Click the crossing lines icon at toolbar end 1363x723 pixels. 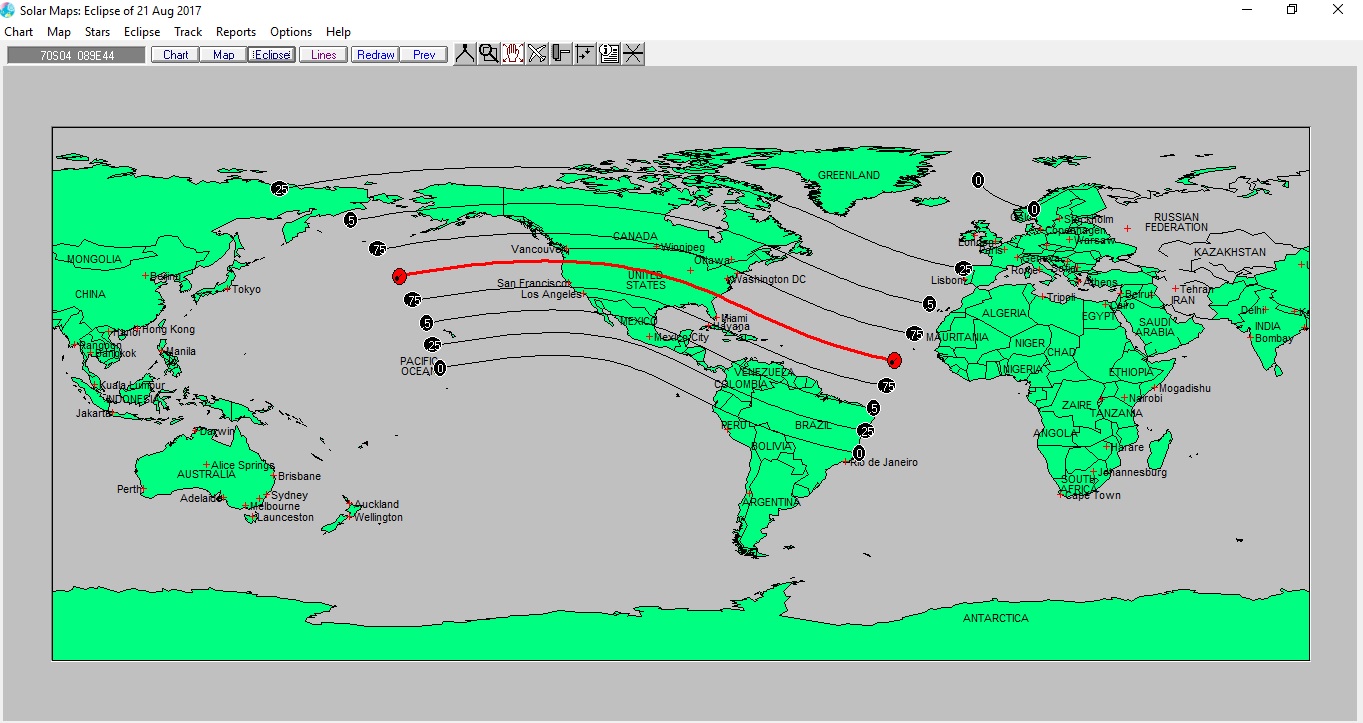click(633, 54)
